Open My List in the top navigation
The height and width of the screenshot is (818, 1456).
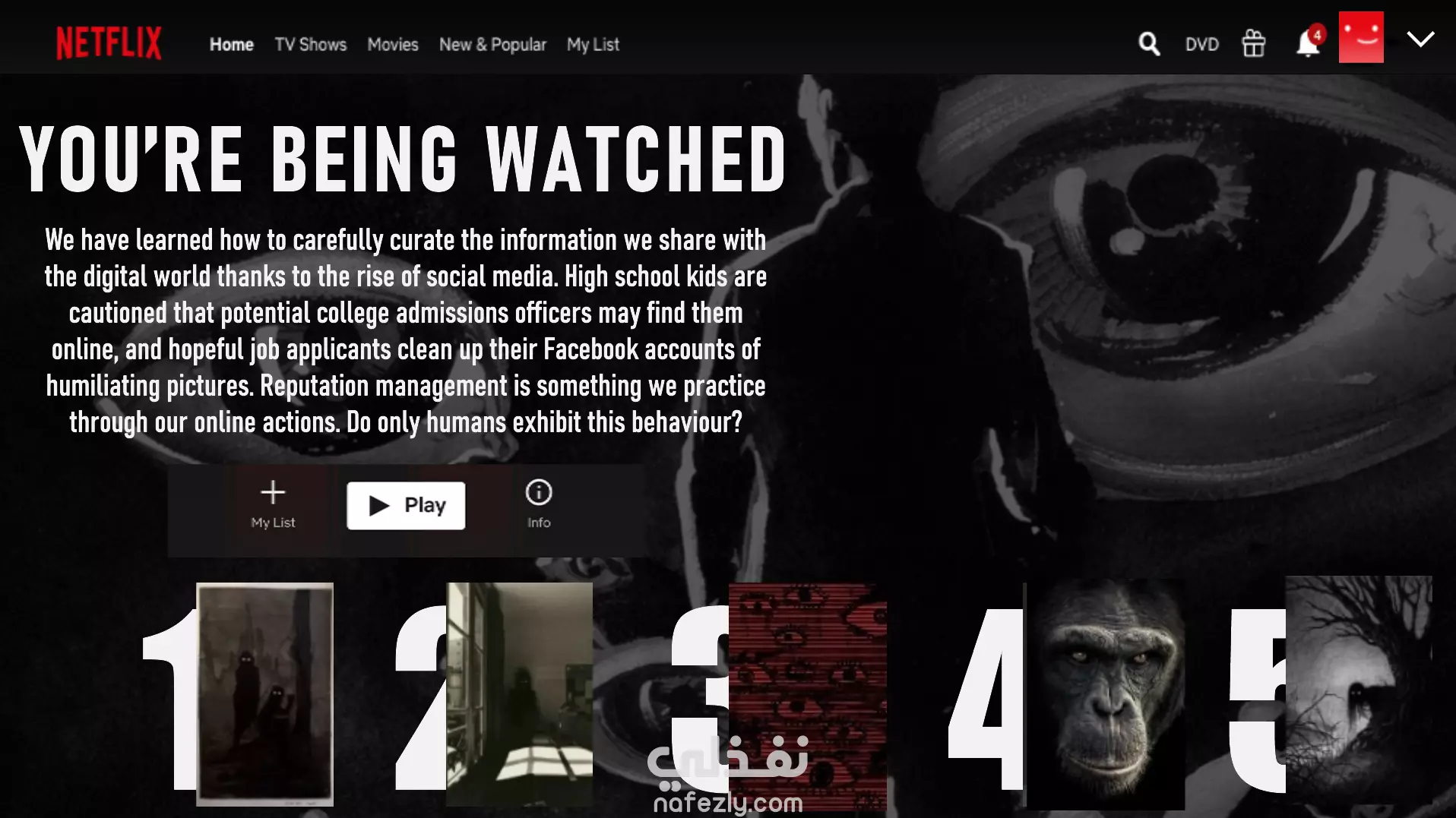click(593, 45)
